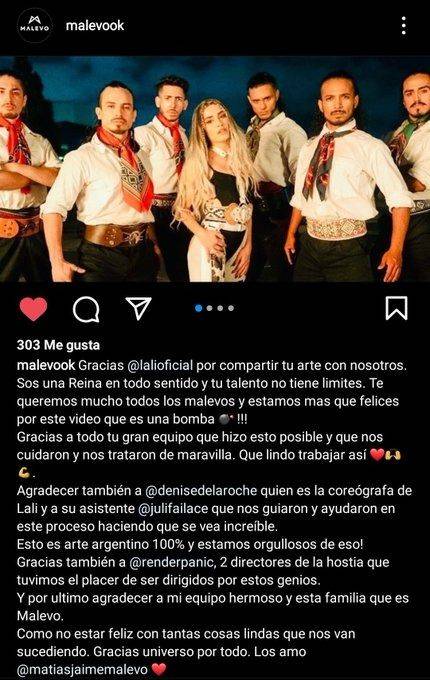Tap the group photo post image

[215, 169]
